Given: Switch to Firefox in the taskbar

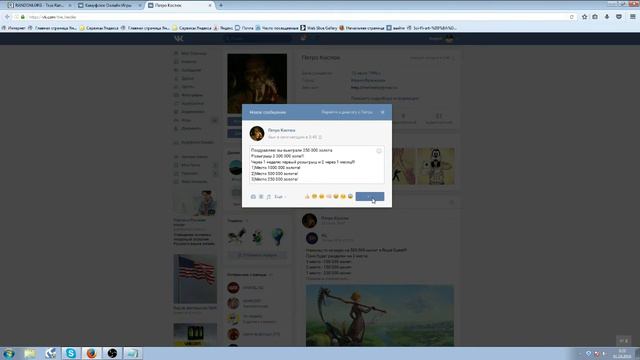Looking at the screenshot, I should point(91,353).
